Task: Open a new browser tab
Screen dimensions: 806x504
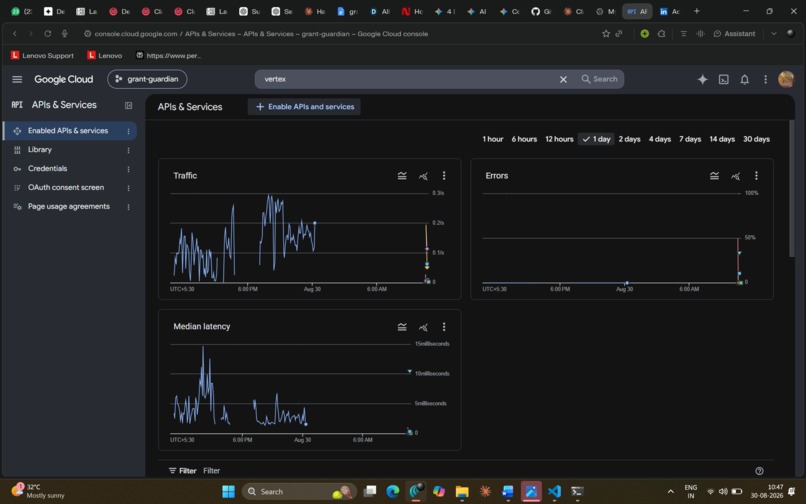Action: [x=697, y=11]
